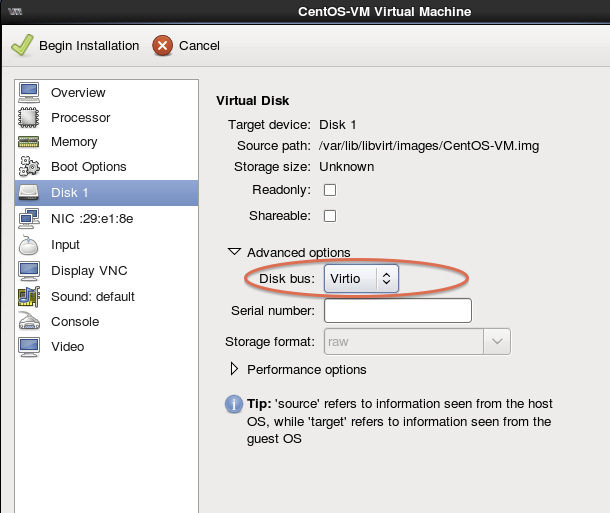
Task: Click the Sound: default speaker icon
Action: [x=30, y=296]
